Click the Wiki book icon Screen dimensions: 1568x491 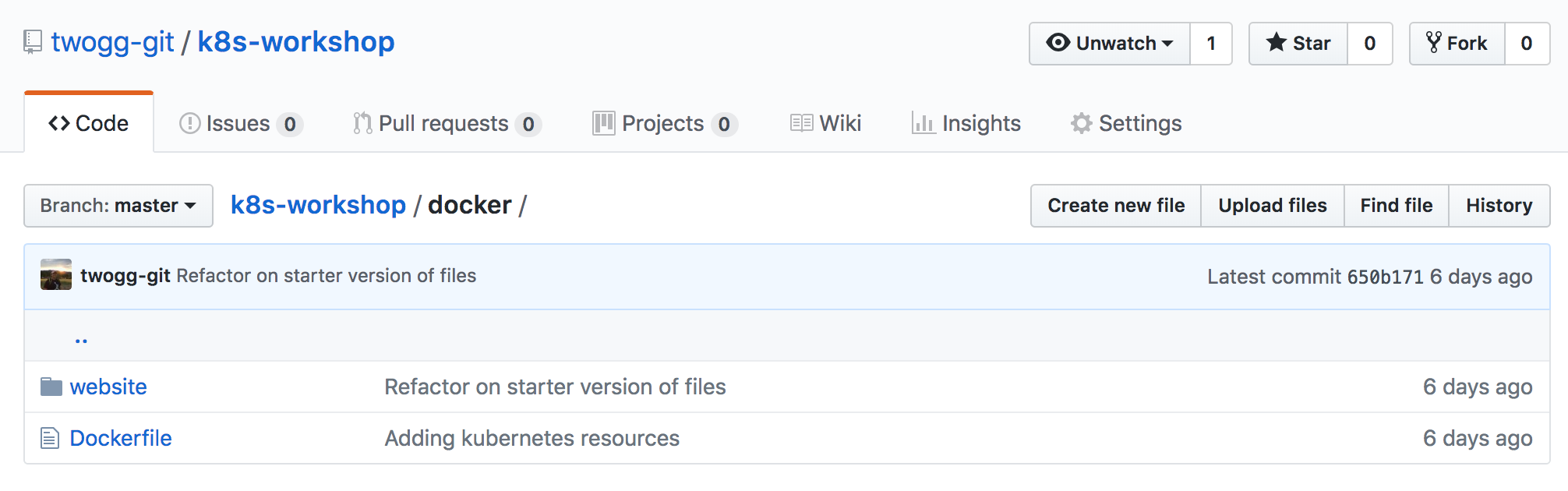tap(801, 123)
